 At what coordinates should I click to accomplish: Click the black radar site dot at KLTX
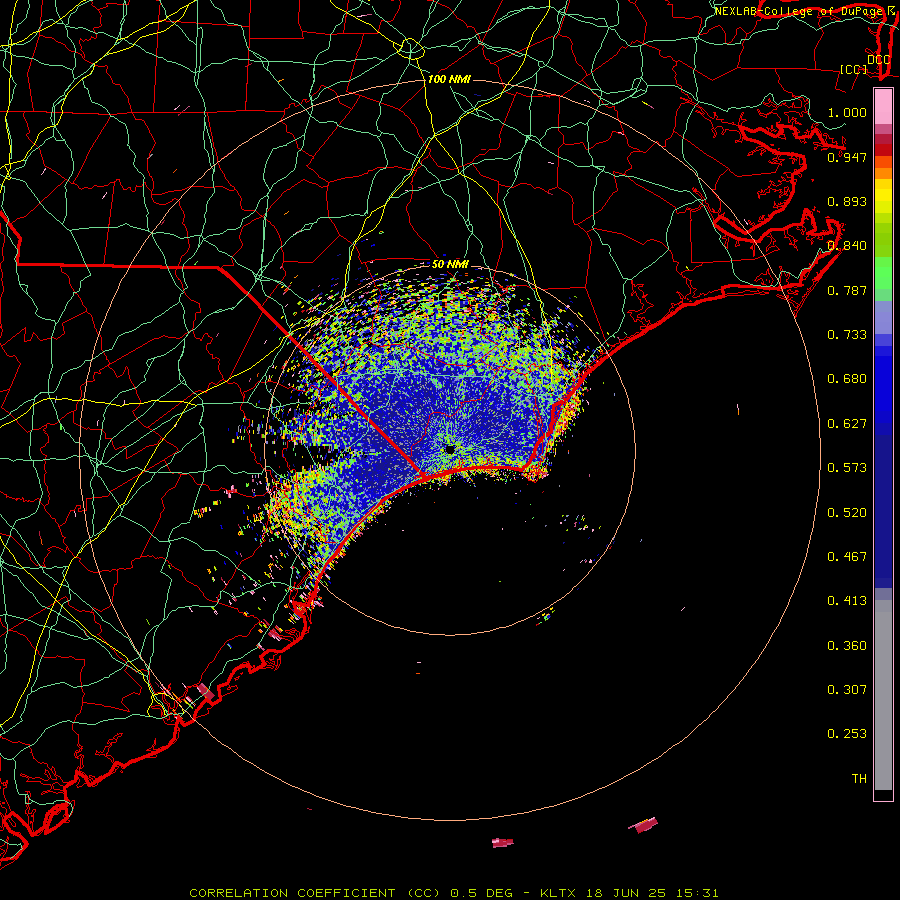pyautogui.click(x=450, y=449)
